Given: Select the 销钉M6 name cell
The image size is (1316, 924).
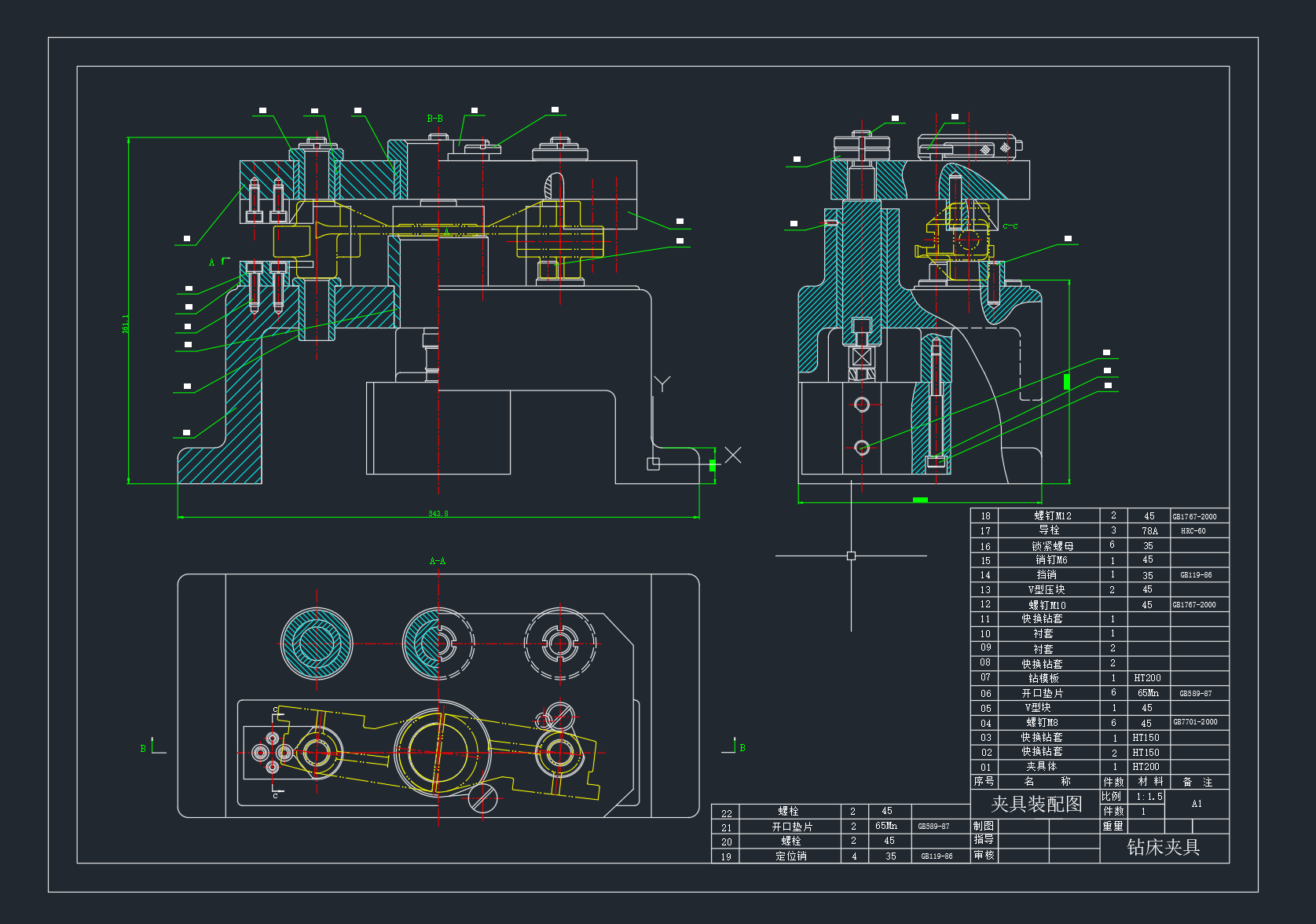Looking at the screenshot, I should [1051, 560].
